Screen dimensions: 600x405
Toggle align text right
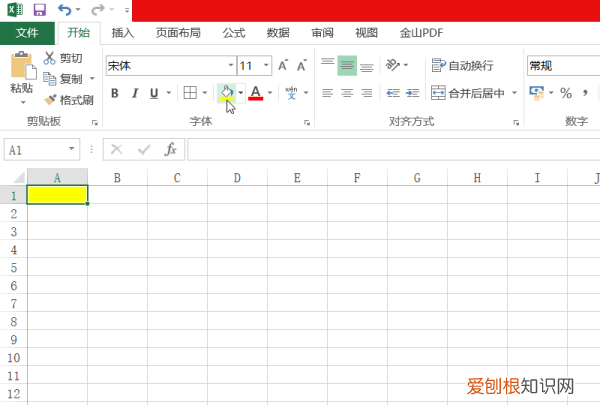point(367,93)
